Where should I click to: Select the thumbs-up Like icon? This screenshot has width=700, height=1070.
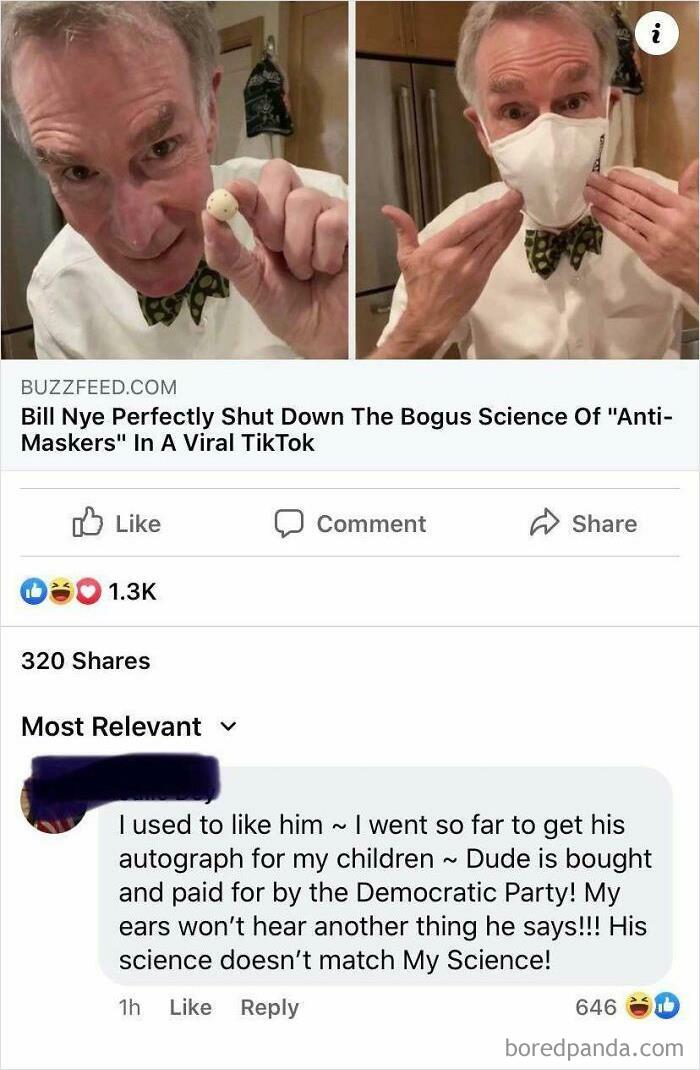point(88,523)
